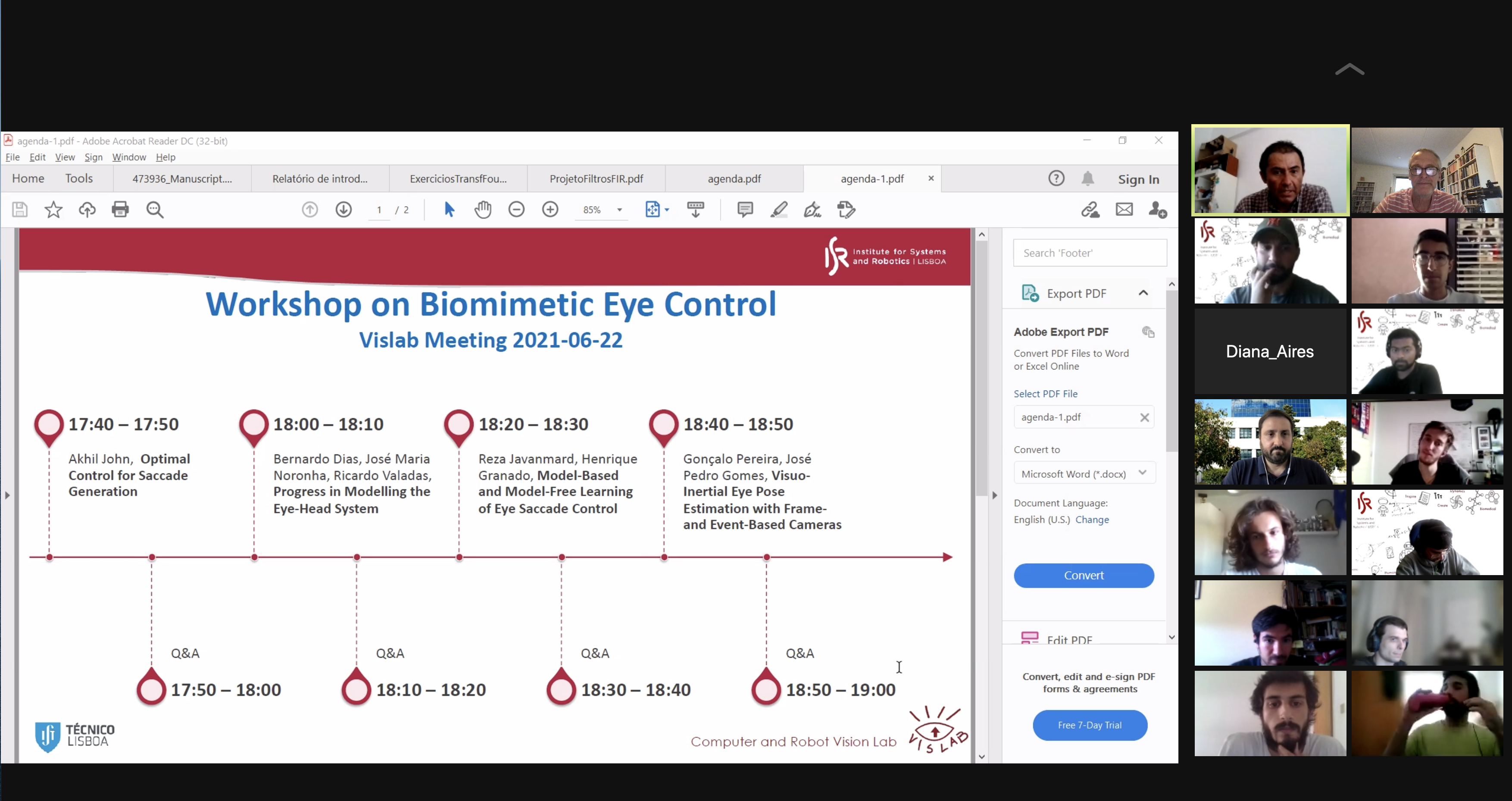
Task: Select the highlight text pen tool
Action: [x=779, y=210]
